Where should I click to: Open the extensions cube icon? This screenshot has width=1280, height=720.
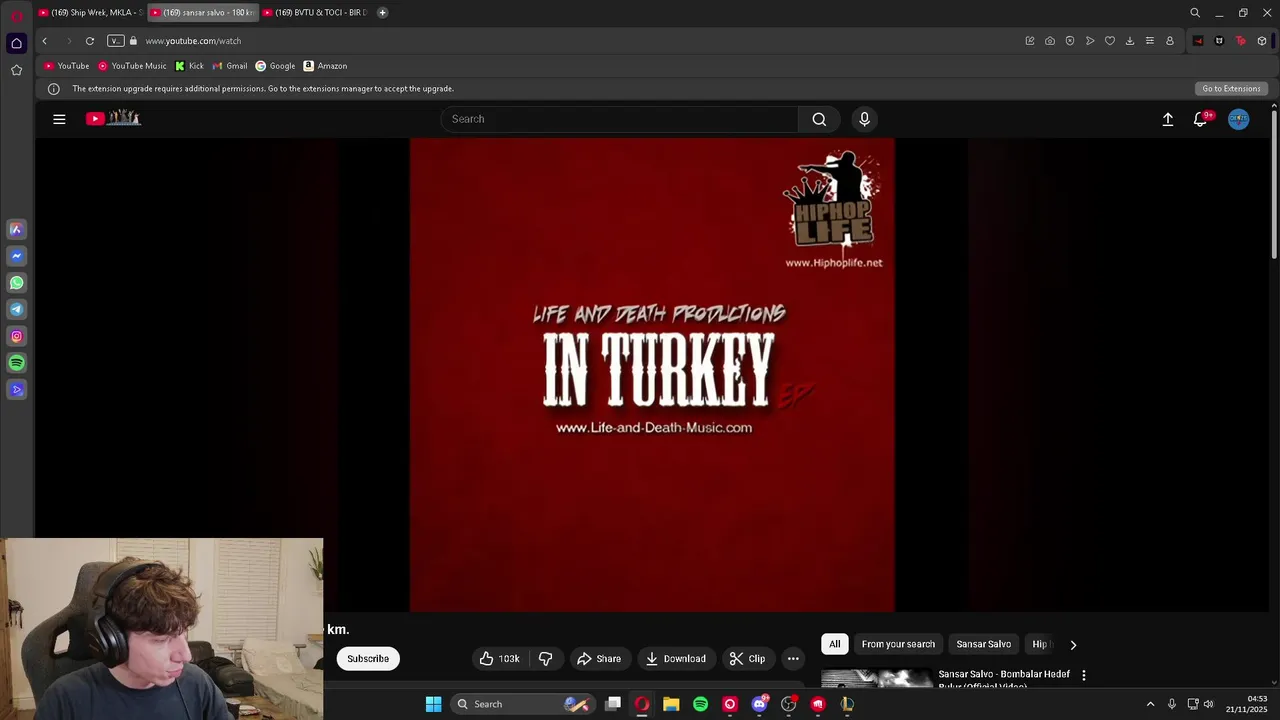pyautogui.click(x=1262, y=41)
